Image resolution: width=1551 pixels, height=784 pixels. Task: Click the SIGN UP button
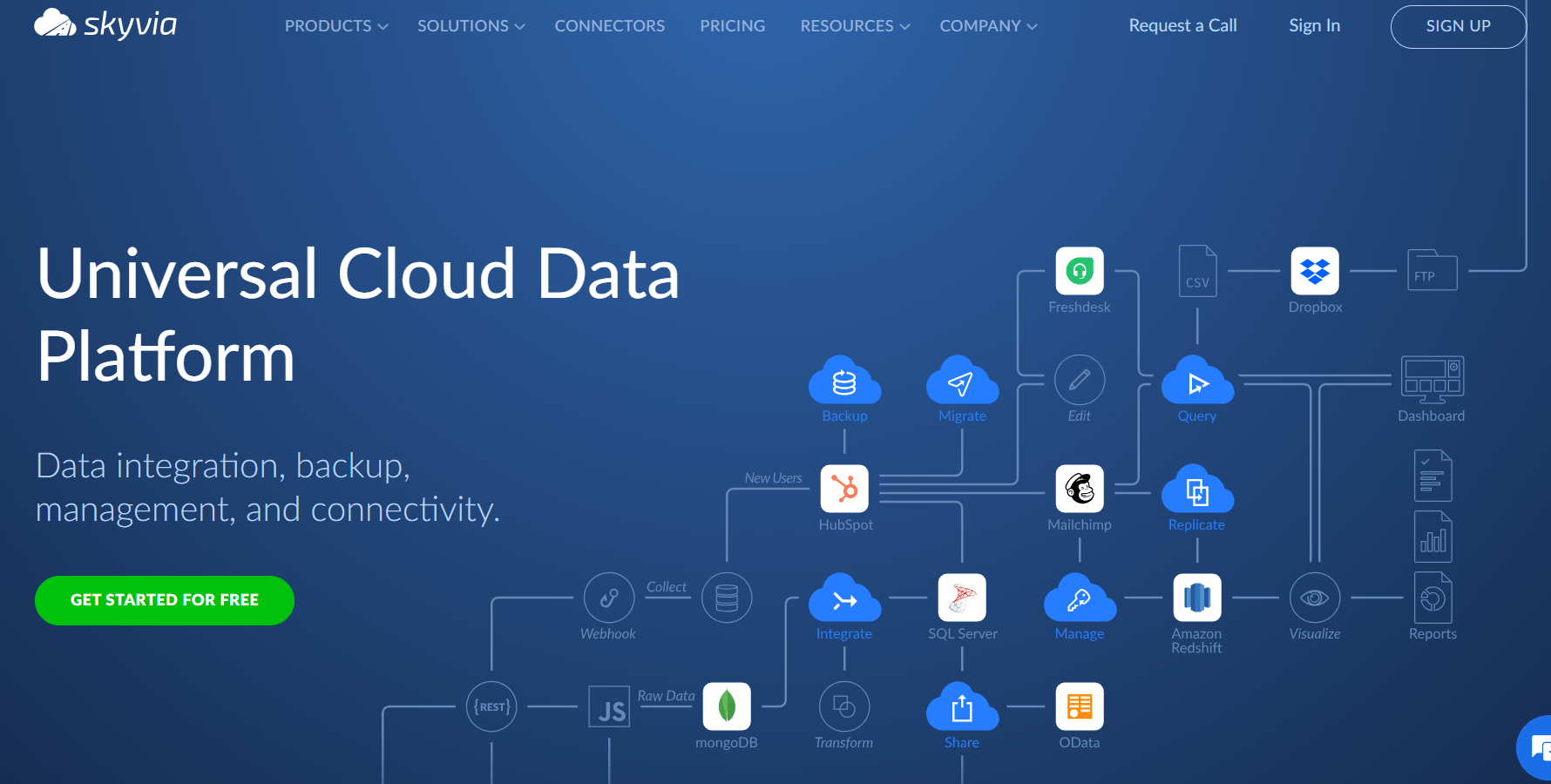[x=1458, y=26]
